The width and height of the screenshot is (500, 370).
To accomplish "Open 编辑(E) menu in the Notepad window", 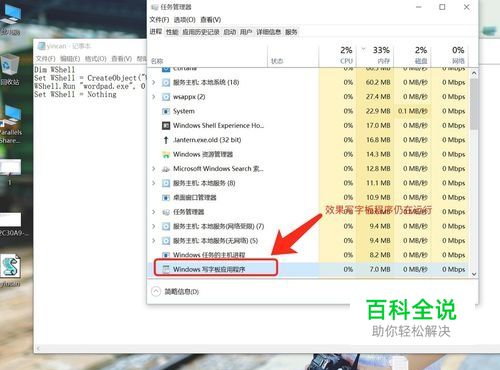I will coord(70,59).
